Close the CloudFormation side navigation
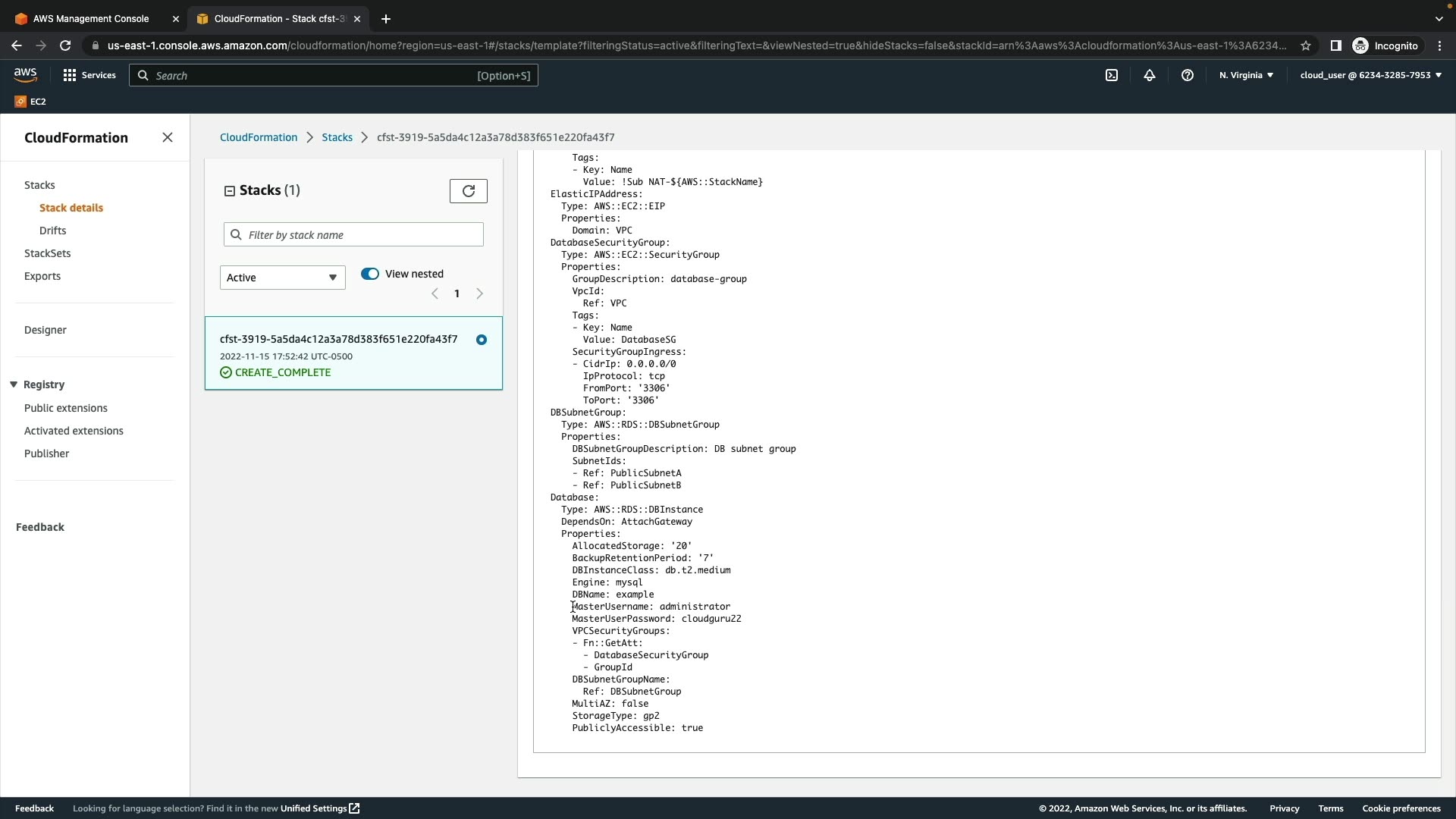This screenshot has width=1456, height=819. pos(168,137)
